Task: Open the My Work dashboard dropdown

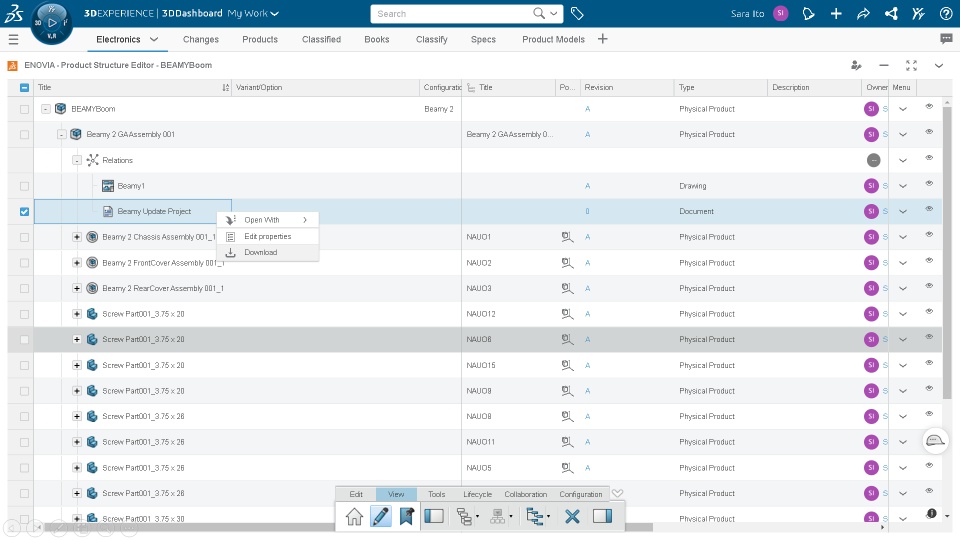Action: 253,13
